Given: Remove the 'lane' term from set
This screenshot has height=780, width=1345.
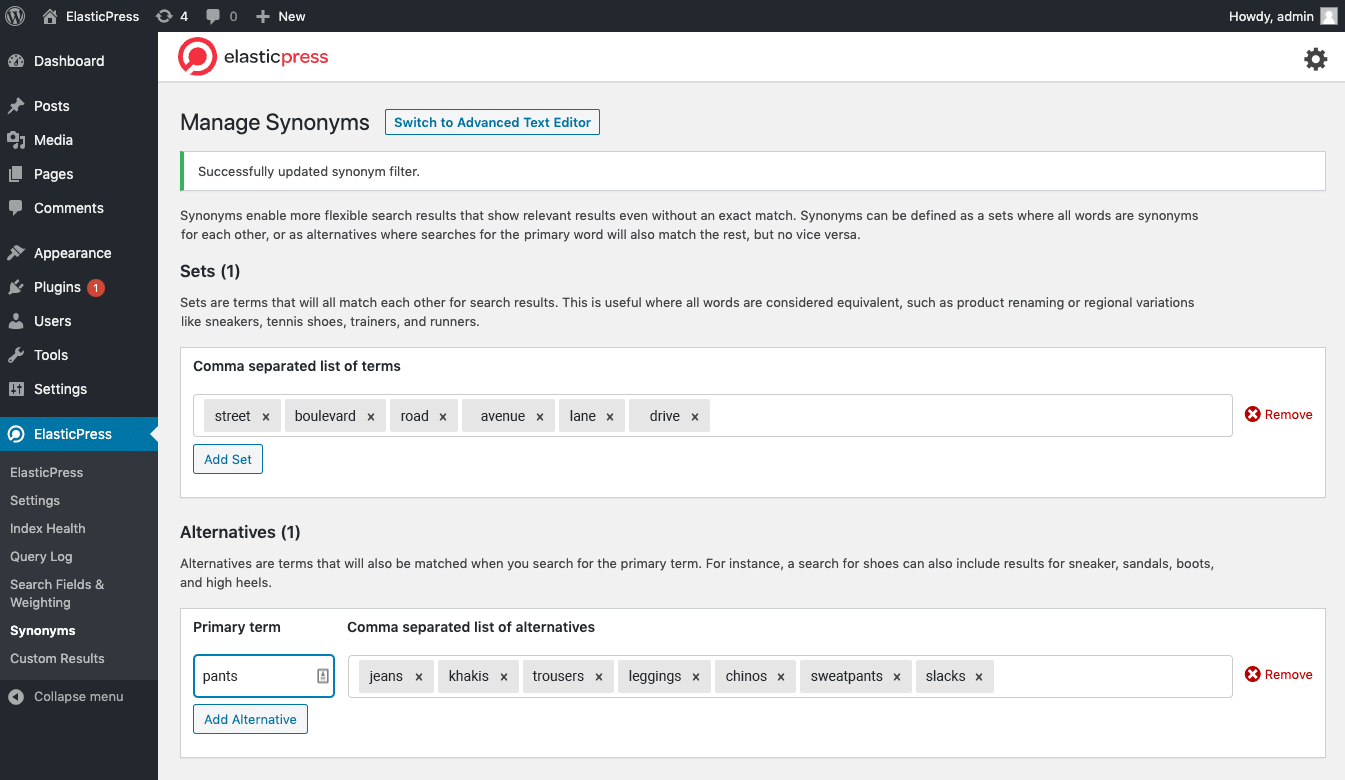Looking at the screenshot, I should (x=610, y=417).
